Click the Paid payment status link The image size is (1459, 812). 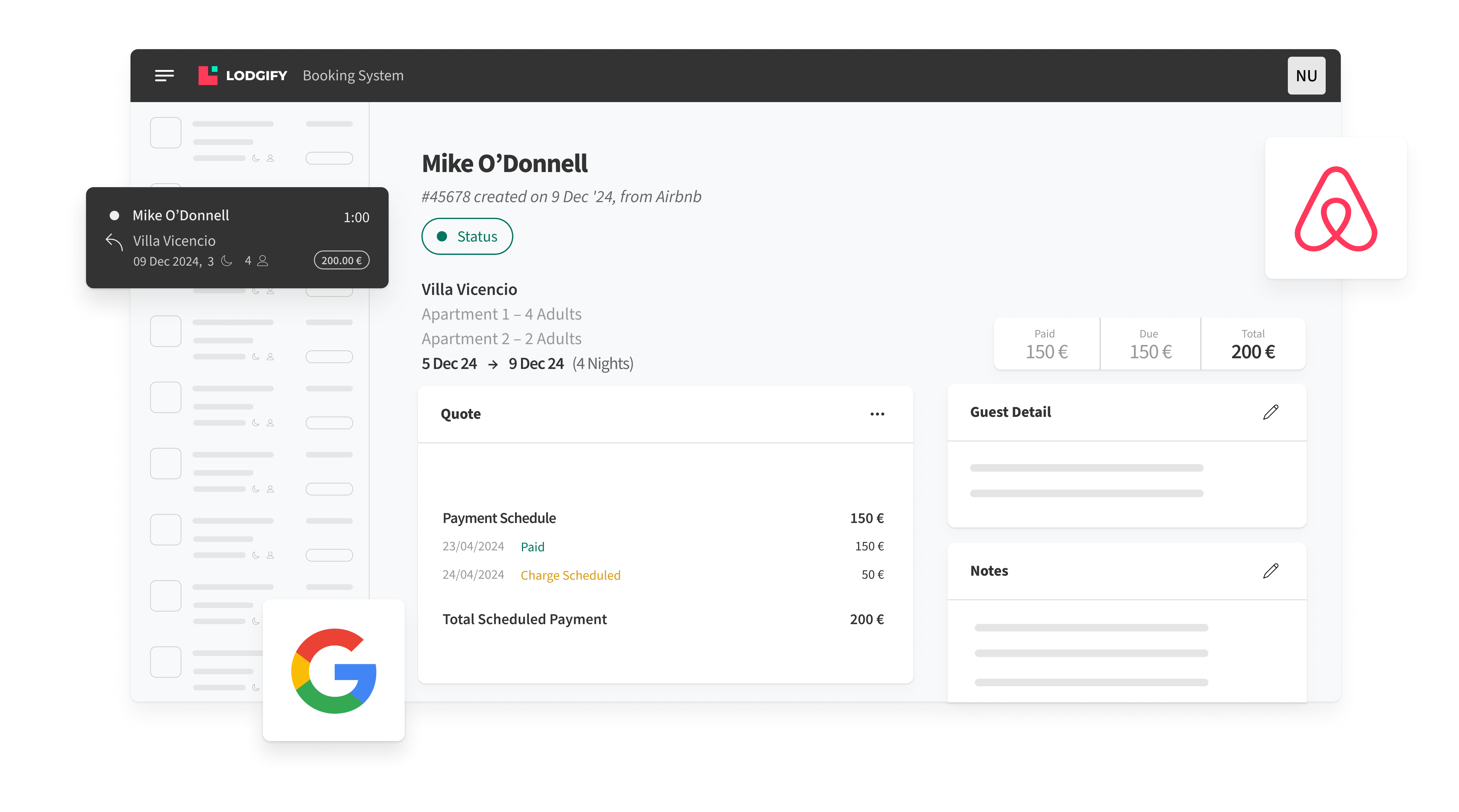532,546
